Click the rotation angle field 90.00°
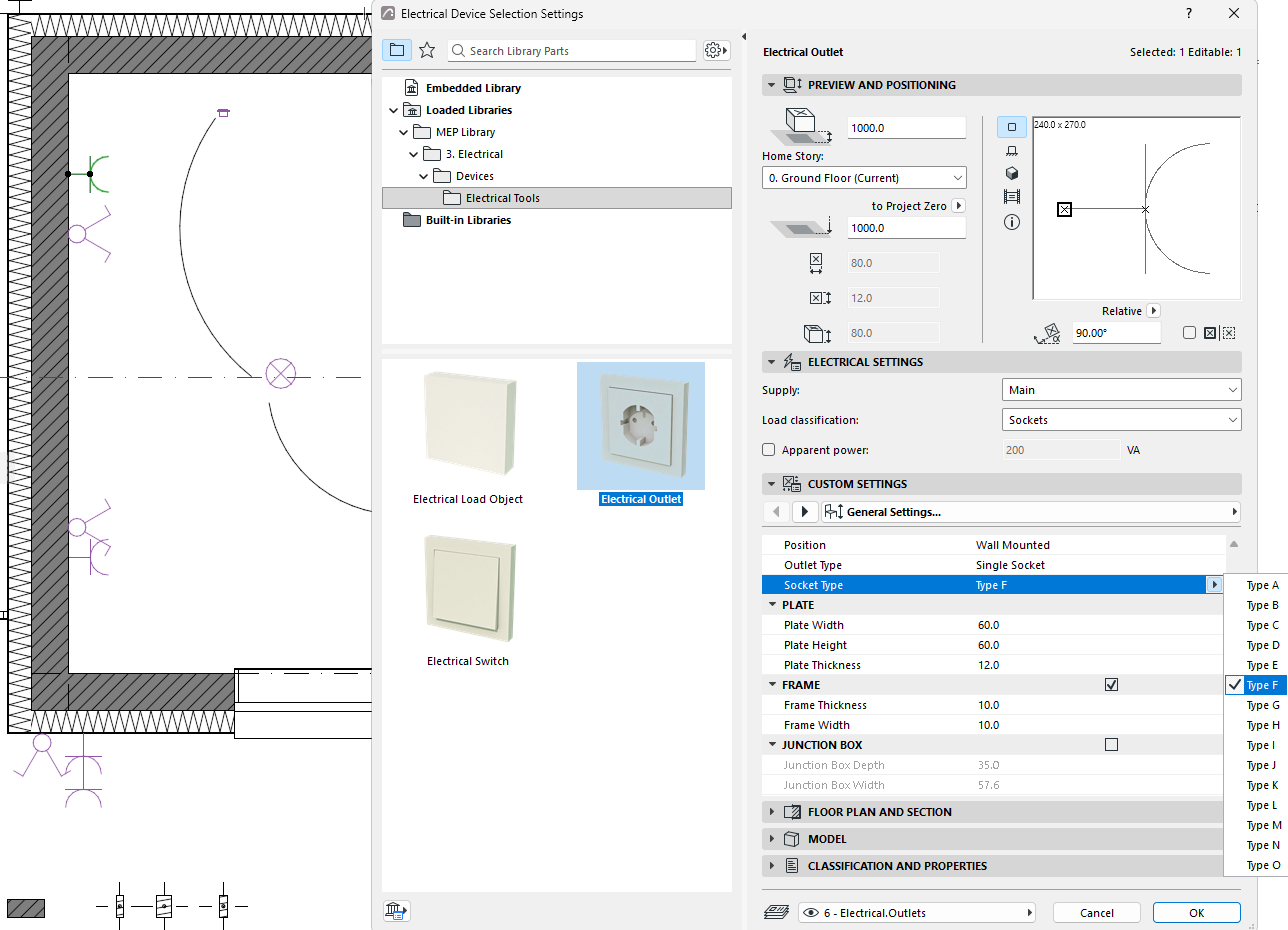This screenshot has height=930, width=1288. pyautogui.click(x=1116, y=333)
